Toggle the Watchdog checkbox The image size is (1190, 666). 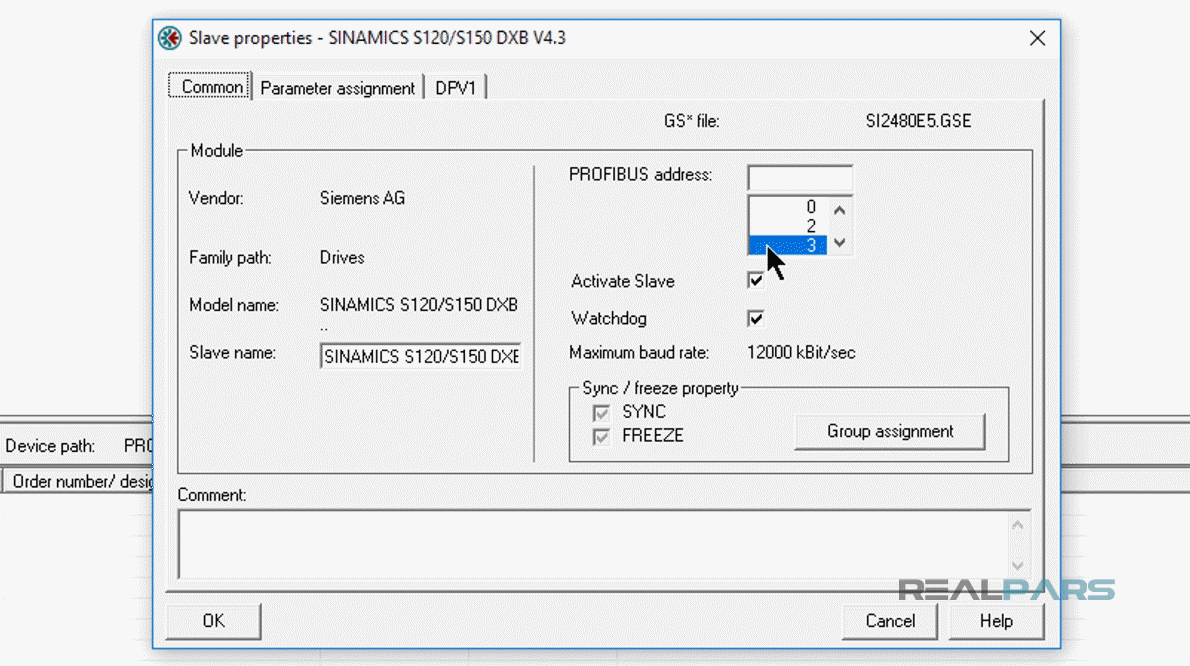click(x=755, y=318)
